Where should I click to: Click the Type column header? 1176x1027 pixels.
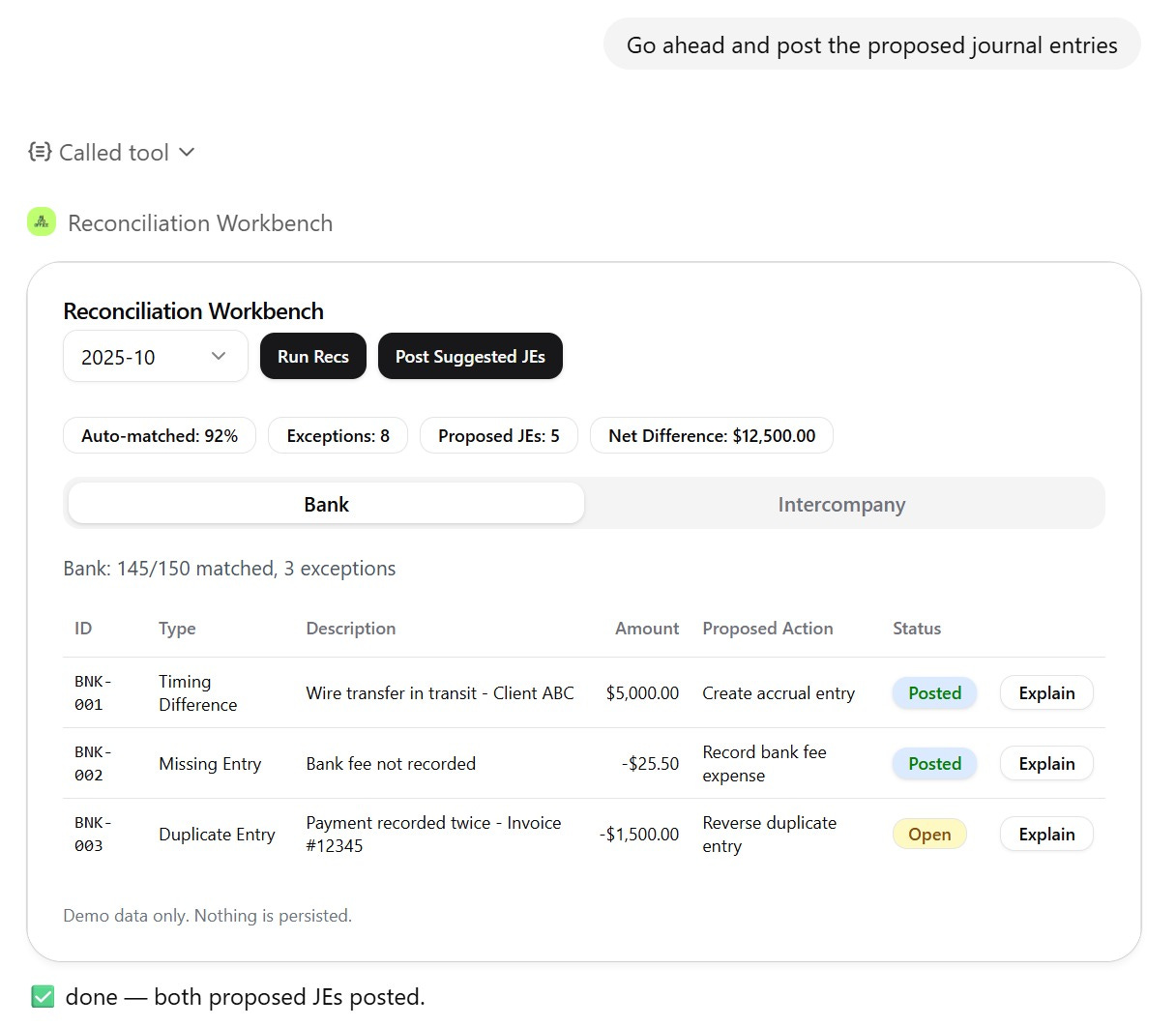pyautogui.click(x=177, y=628)
